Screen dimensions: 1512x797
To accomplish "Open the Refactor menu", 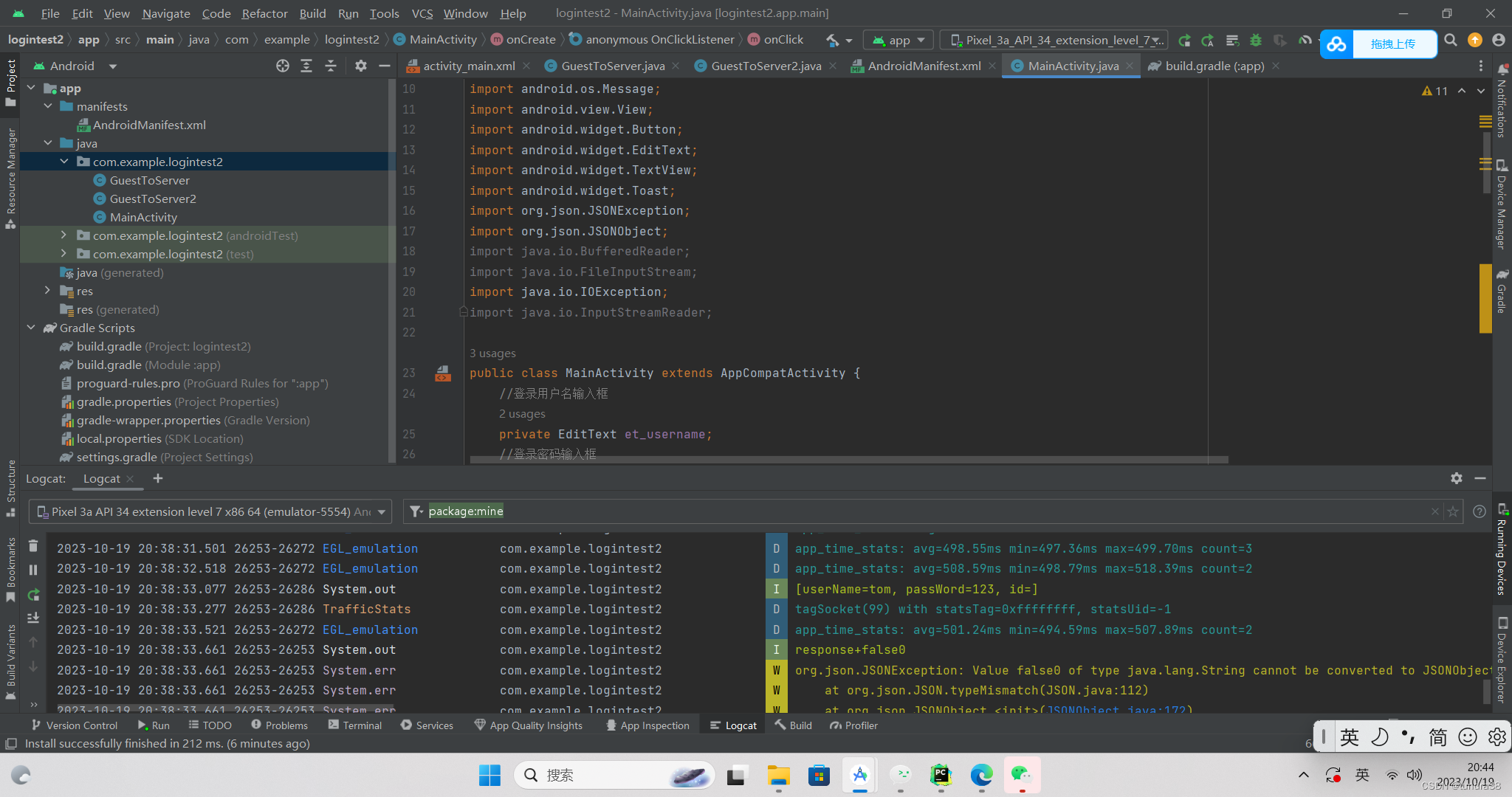I will tap(264, 13).
